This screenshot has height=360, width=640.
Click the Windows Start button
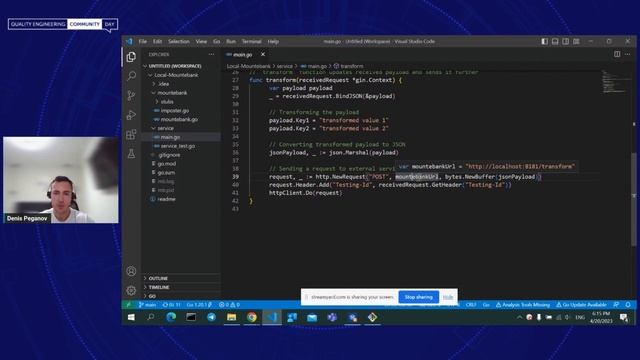131,317
